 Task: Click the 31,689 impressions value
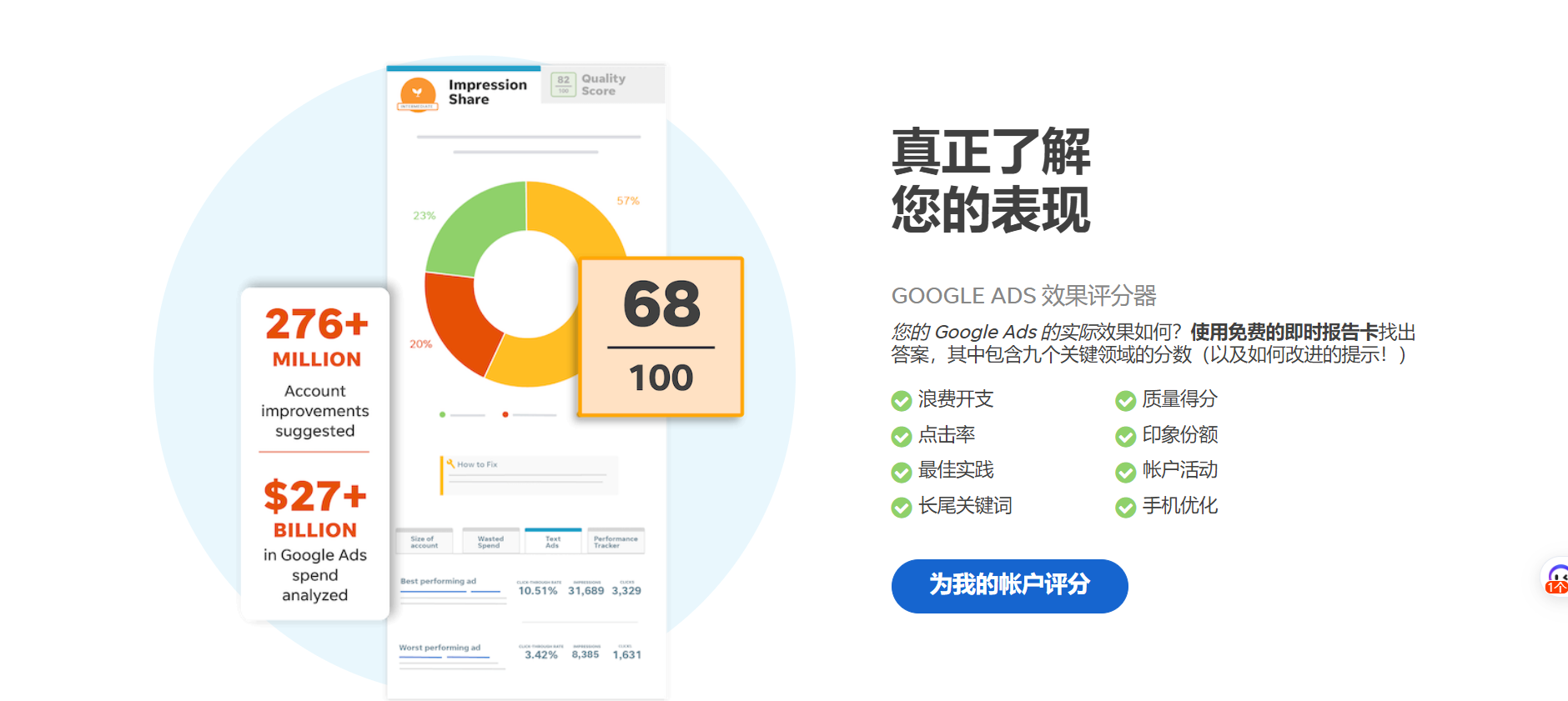(x=586, y=591)
